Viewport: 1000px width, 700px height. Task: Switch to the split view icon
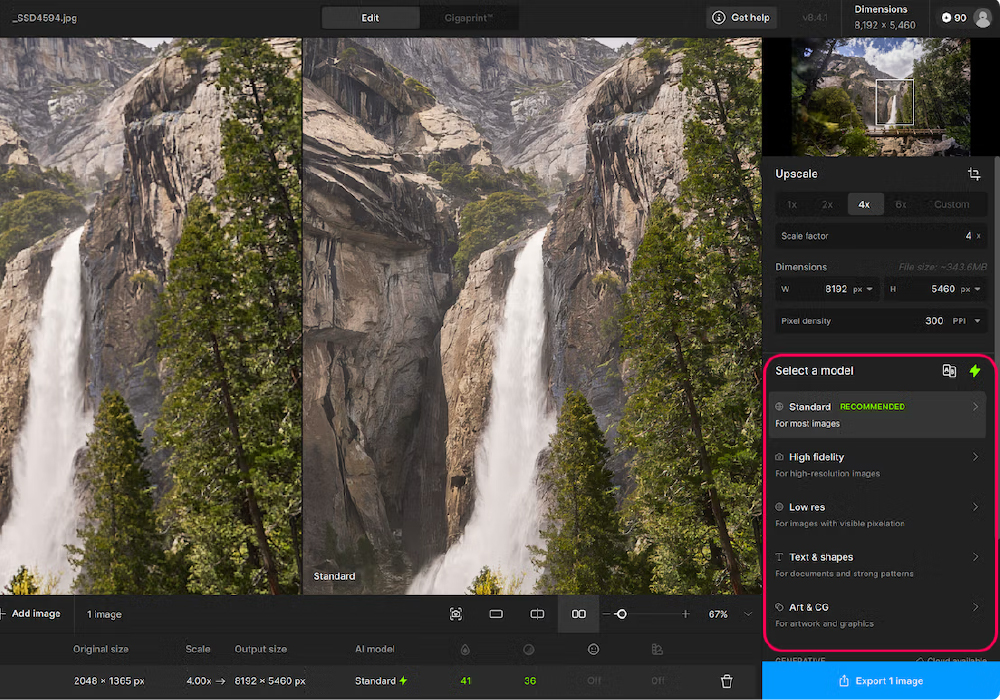[537, 614]
